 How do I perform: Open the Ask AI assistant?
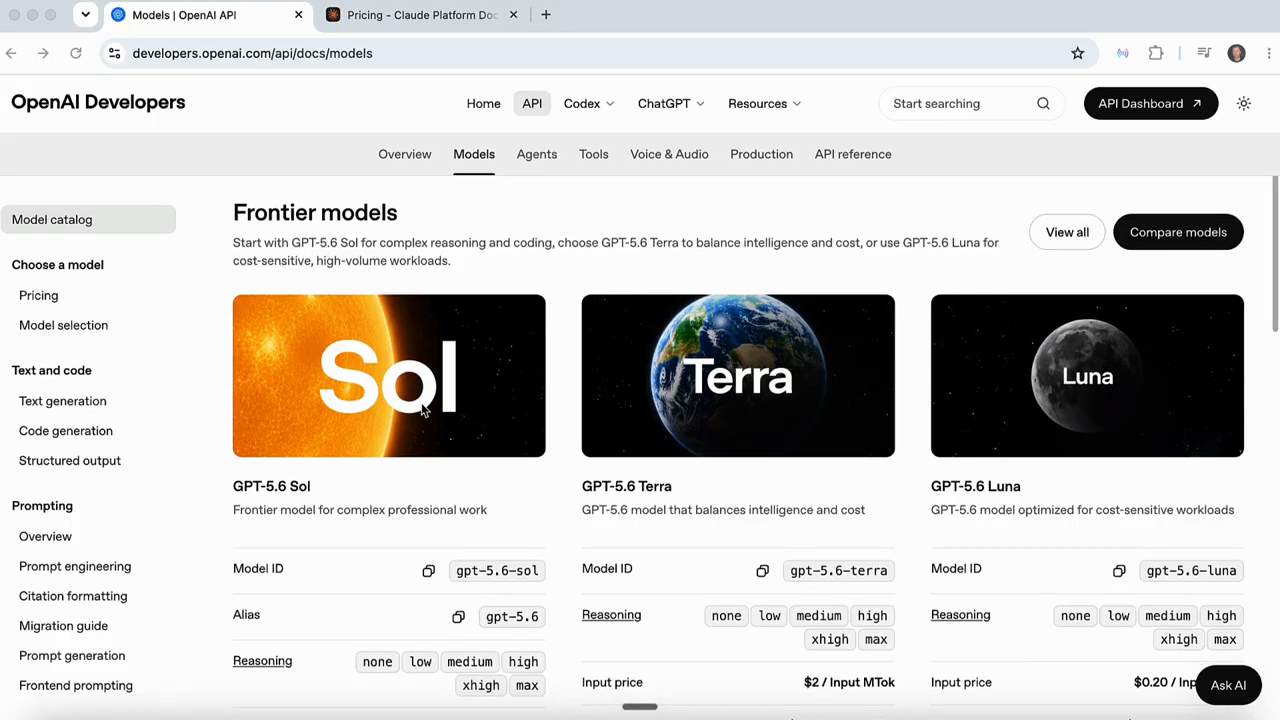pos(1228,685)
